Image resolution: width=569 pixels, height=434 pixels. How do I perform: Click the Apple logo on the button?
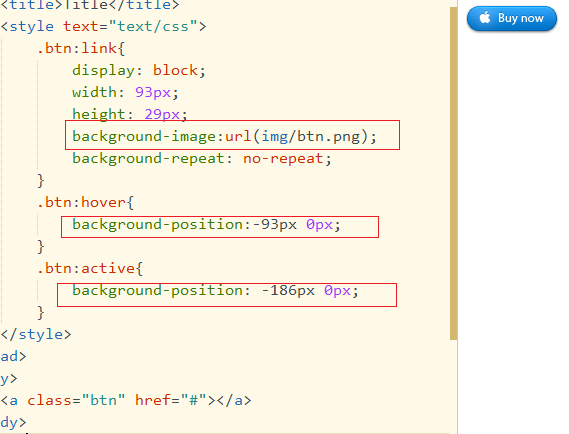coord(485,17)
